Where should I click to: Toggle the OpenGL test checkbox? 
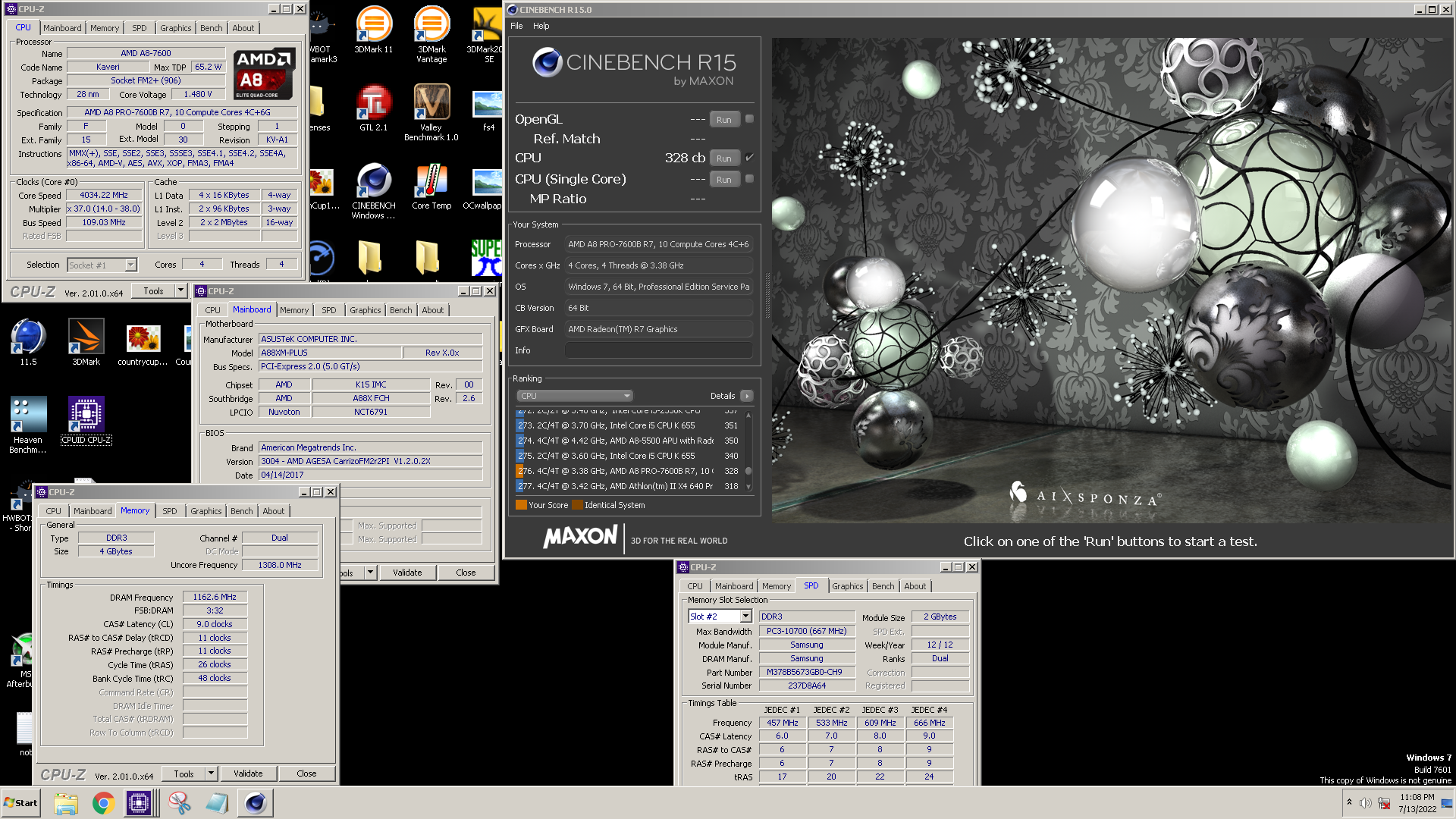[749, 119]
